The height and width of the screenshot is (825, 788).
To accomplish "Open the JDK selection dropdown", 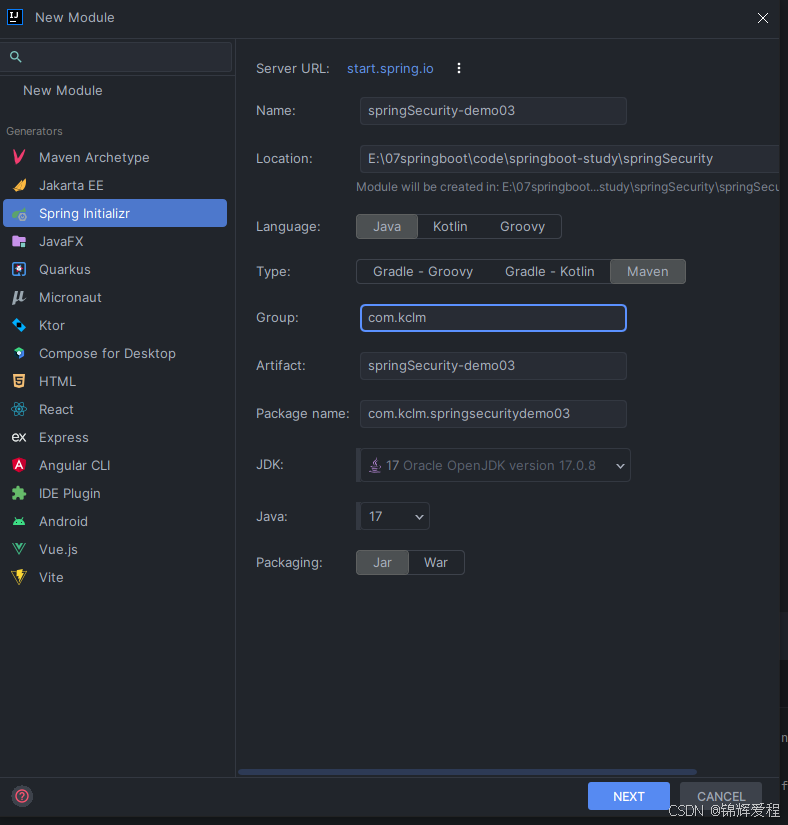I will point(495,465).
